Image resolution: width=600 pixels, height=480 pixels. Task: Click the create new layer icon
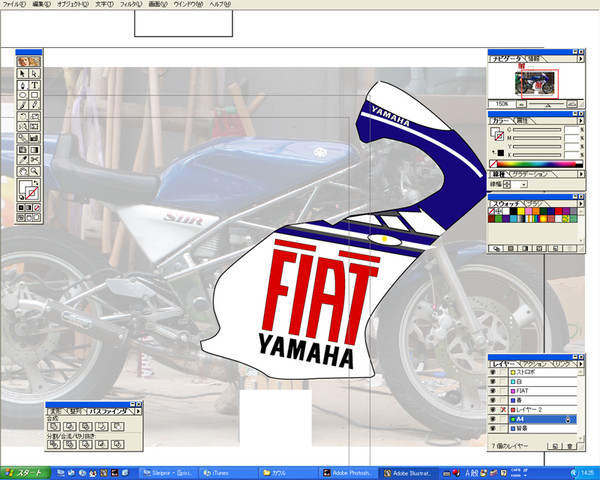pyautogui.click(x=555, y=446)
